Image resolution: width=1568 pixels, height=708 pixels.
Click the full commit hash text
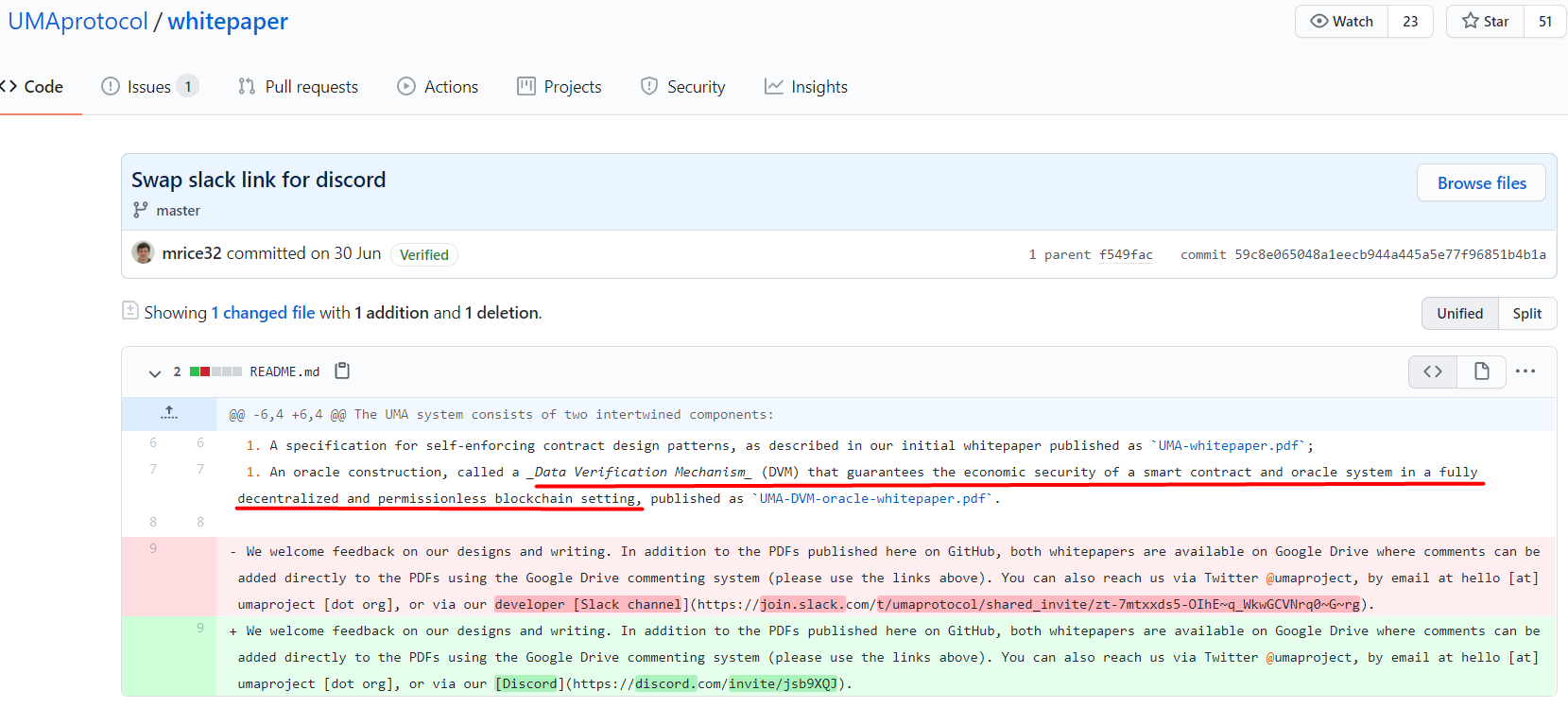tap(1390, 254)
